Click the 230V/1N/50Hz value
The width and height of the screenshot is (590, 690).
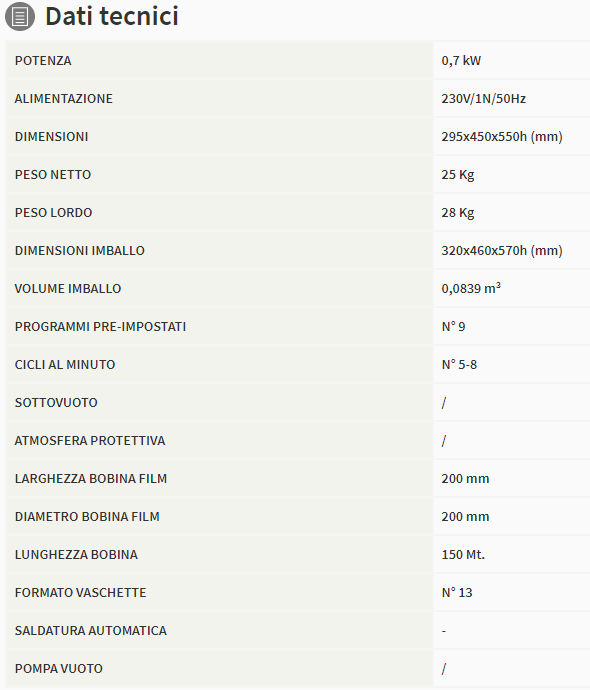(484, 99)
